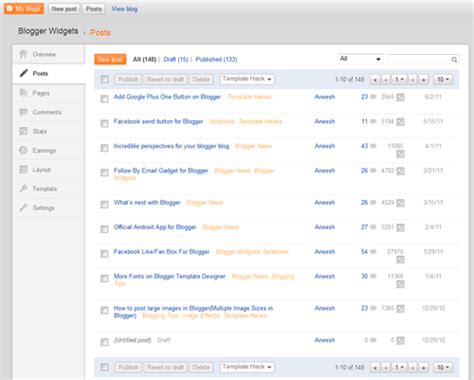The height and width of the screenshot is (380, 474).
Task: Click stats icon for Add Google Plus One post
Action: pos(400,97)
